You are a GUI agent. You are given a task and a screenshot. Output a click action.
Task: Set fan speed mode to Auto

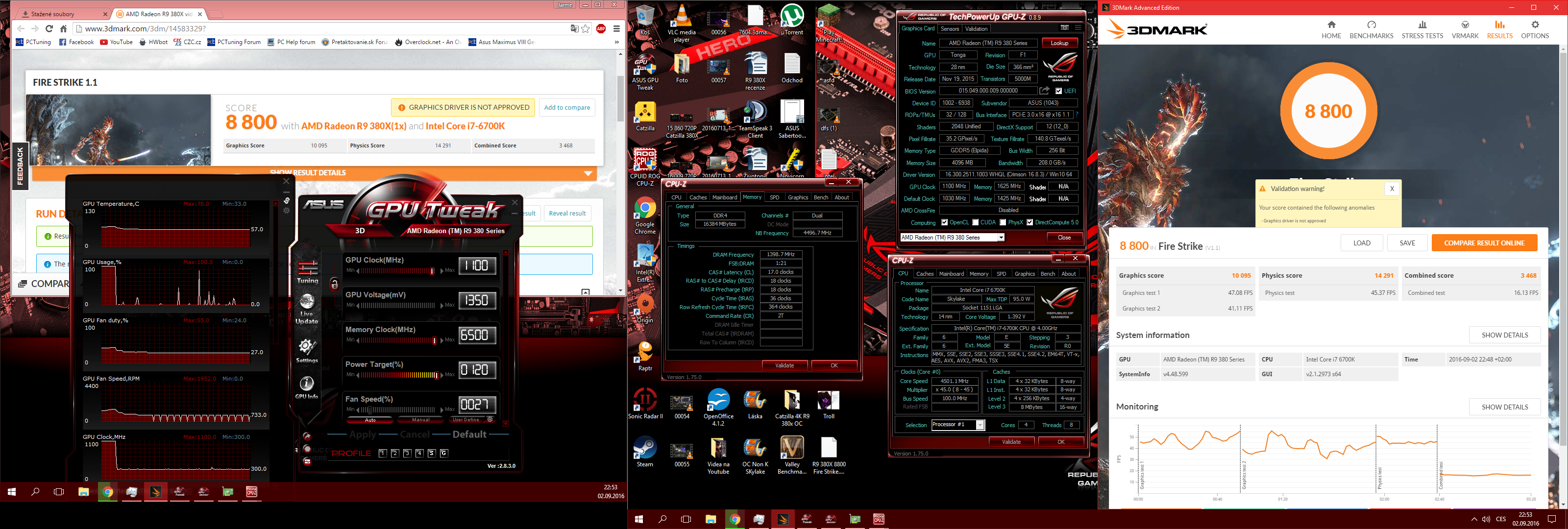tap(370, 420)
